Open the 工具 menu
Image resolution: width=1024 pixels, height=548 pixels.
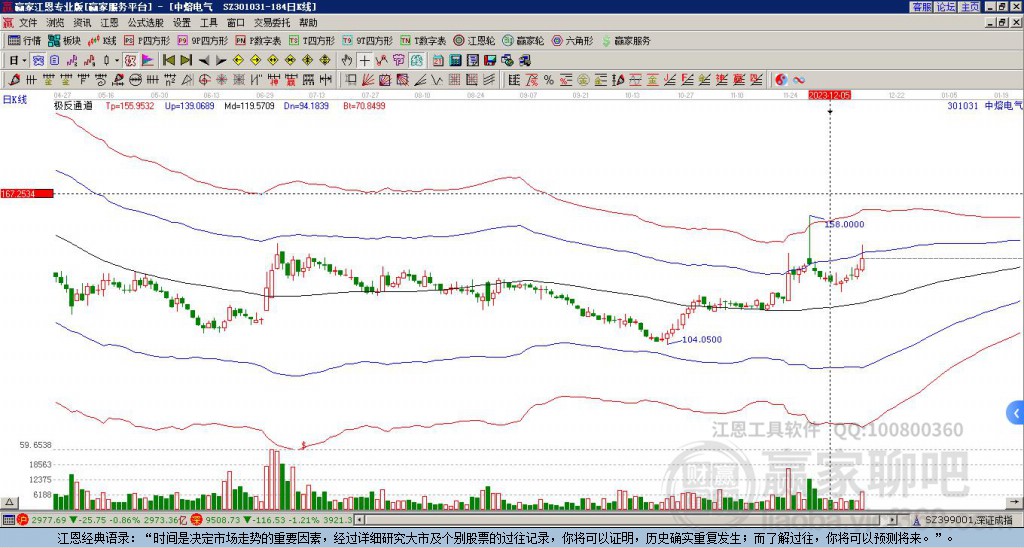pos(209,23)
